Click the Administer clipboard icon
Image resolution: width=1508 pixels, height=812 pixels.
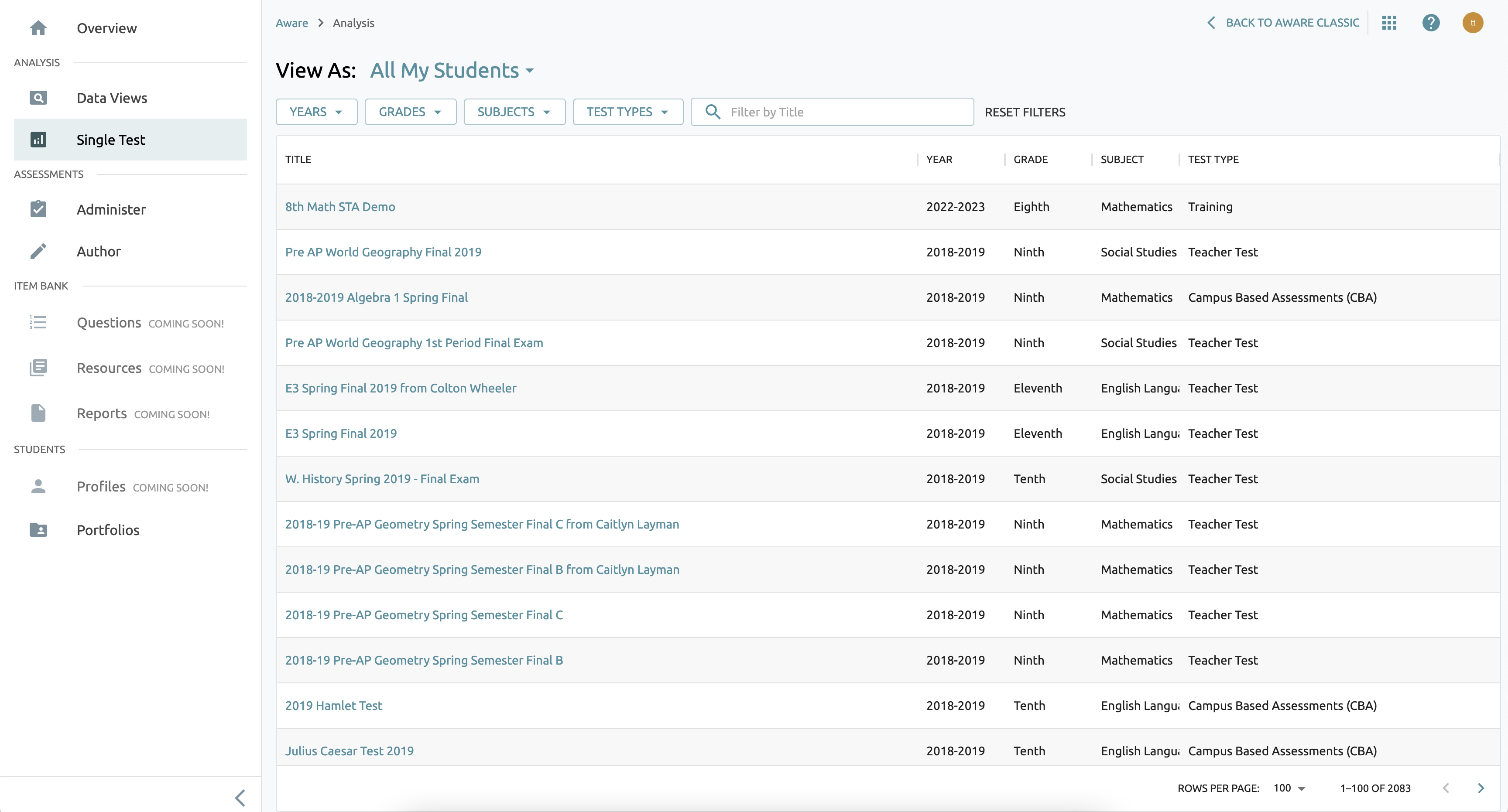(x=38, y=209)
